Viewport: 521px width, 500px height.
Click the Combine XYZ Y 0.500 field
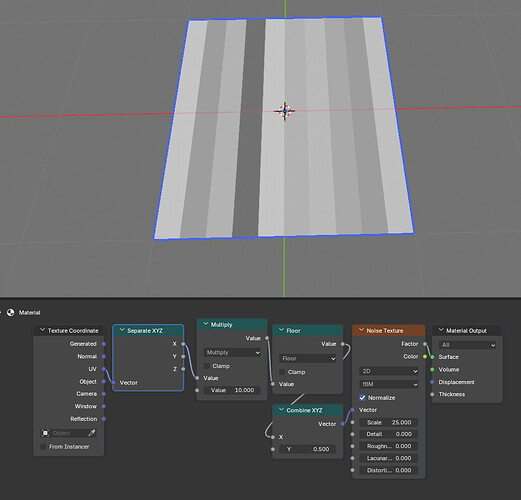click(x=308, y=449)
